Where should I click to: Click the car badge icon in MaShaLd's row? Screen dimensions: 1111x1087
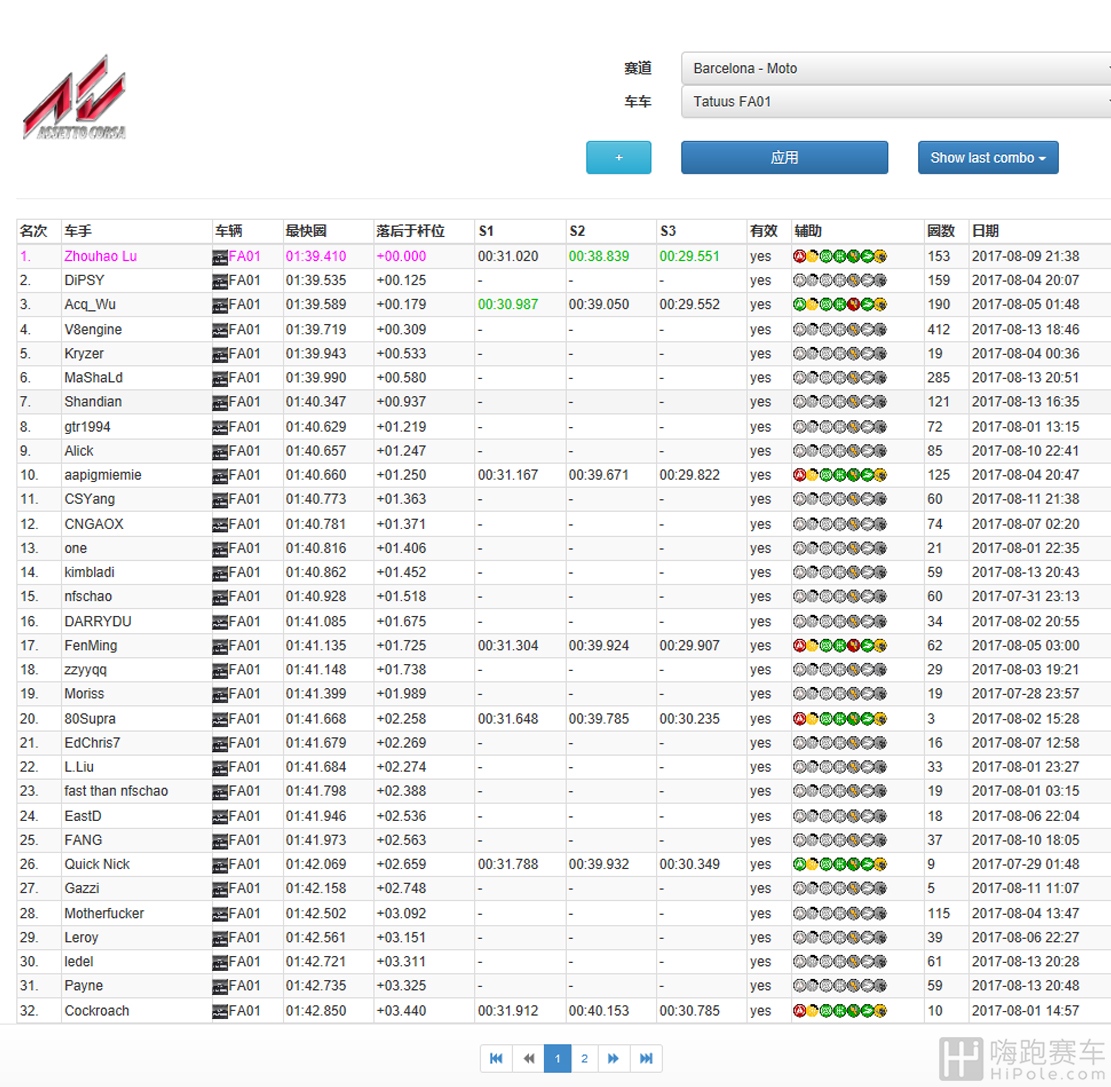220,378
